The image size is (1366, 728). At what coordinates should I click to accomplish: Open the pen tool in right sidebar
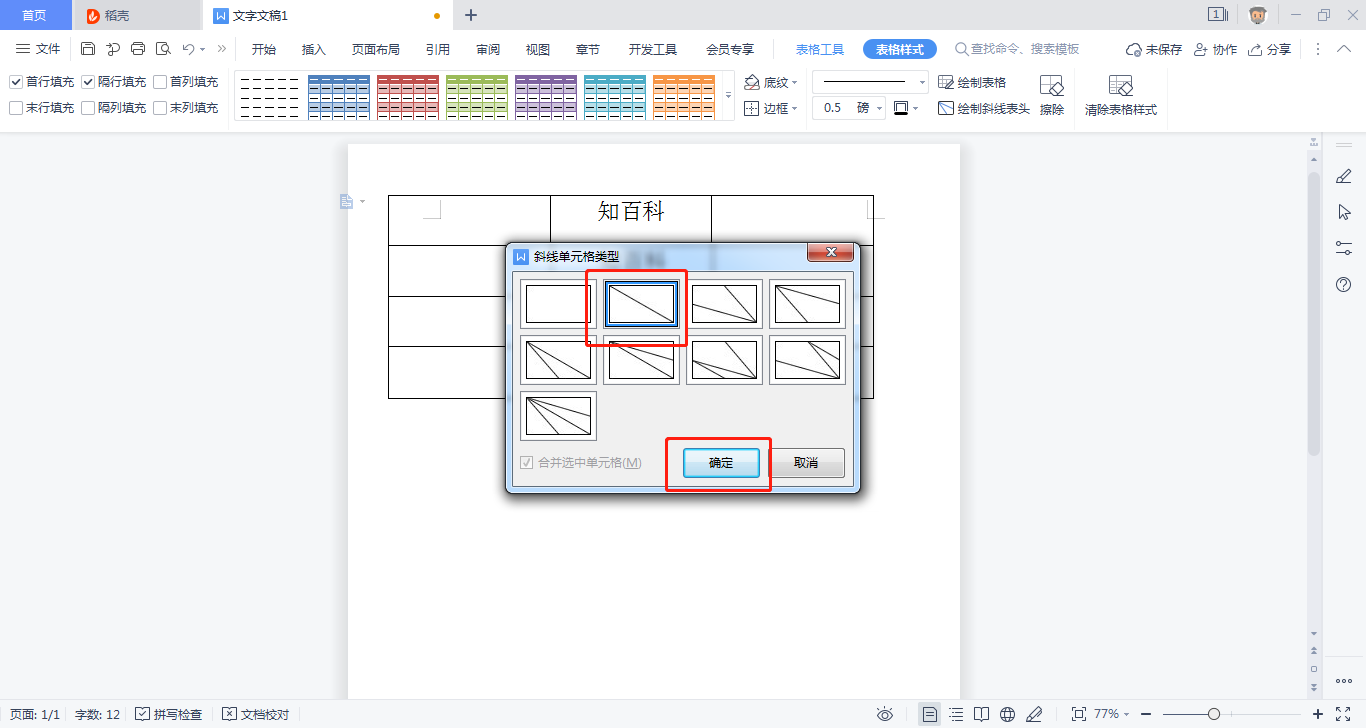tap(1343, 177)
